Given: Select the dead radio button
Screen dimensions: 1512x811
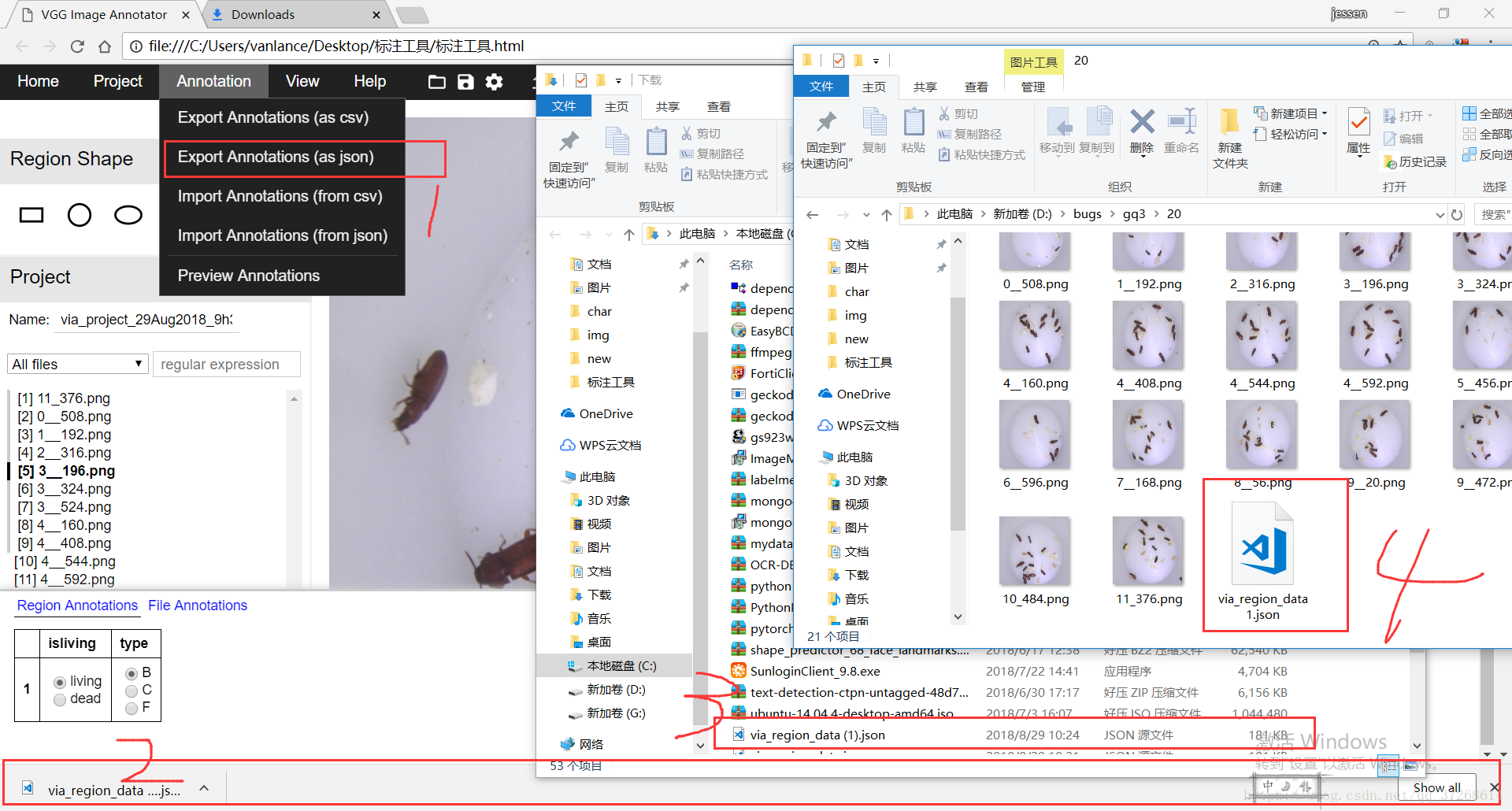Looking at the screenshot, I should point(60,700).
